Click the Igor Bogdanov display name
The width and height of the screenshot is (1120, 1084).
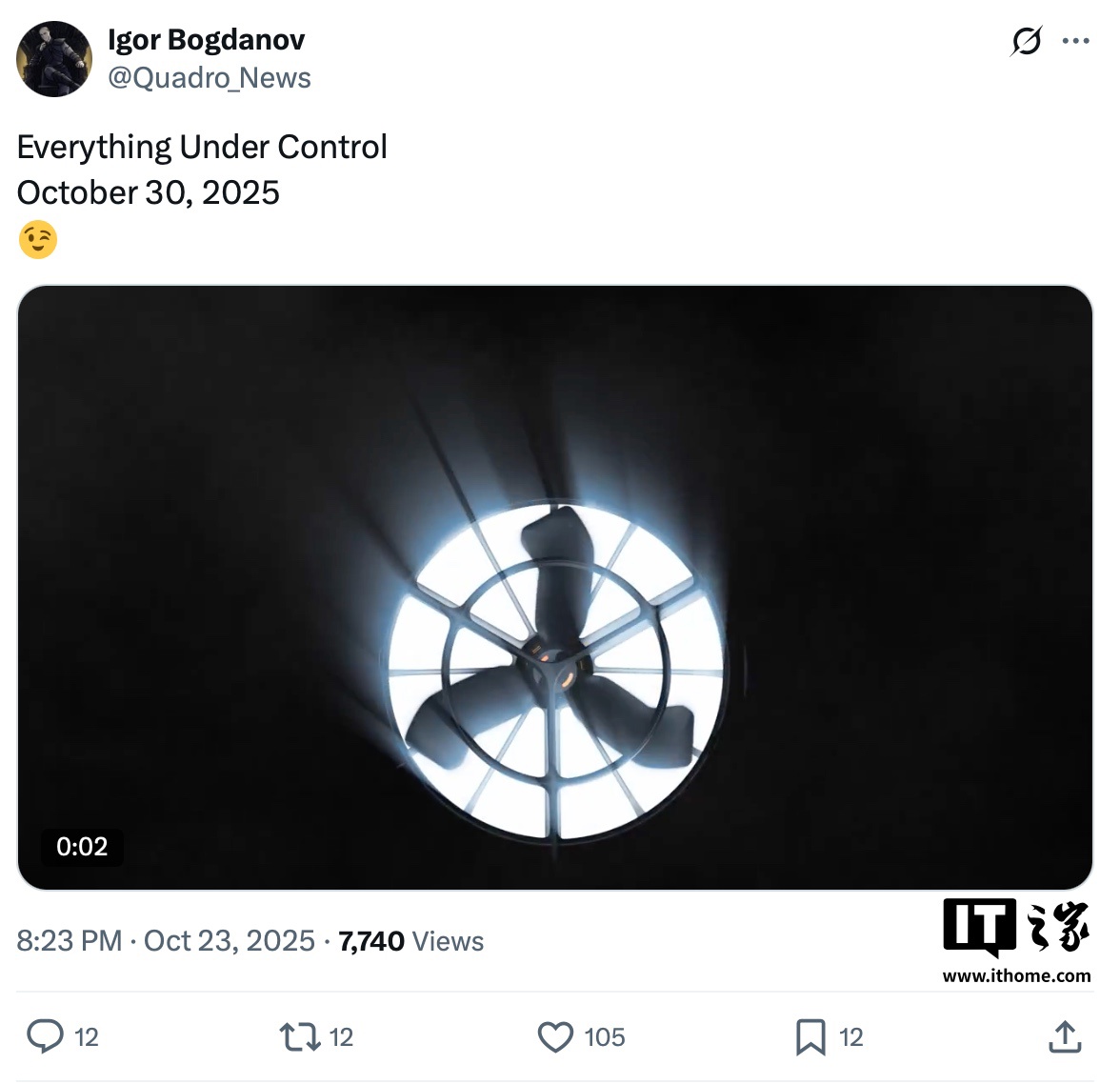(x=206, y=40)
